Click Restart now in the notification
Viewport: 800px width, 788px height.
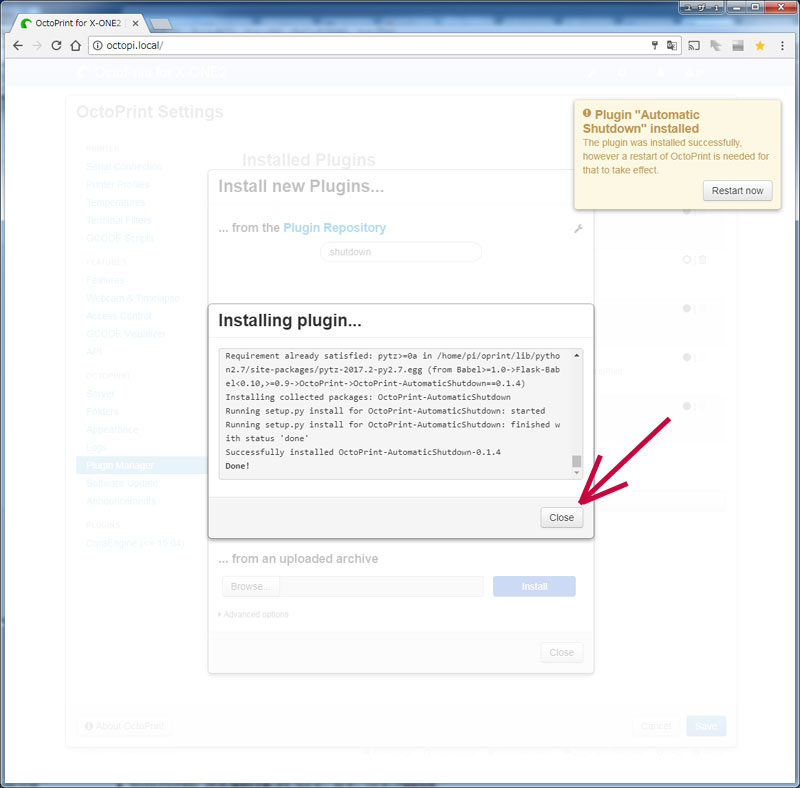[737, 190]
